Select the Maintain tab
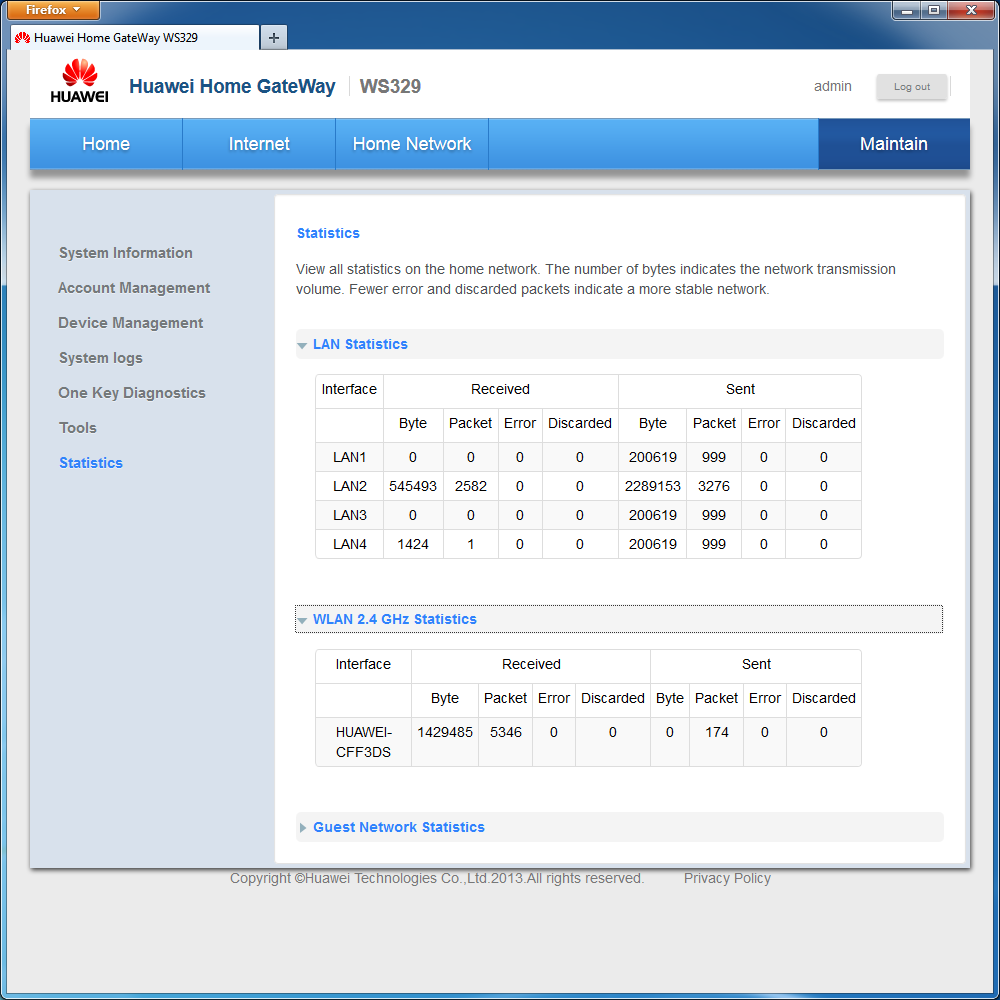The image size is (1000, 1000). [893, 144]
